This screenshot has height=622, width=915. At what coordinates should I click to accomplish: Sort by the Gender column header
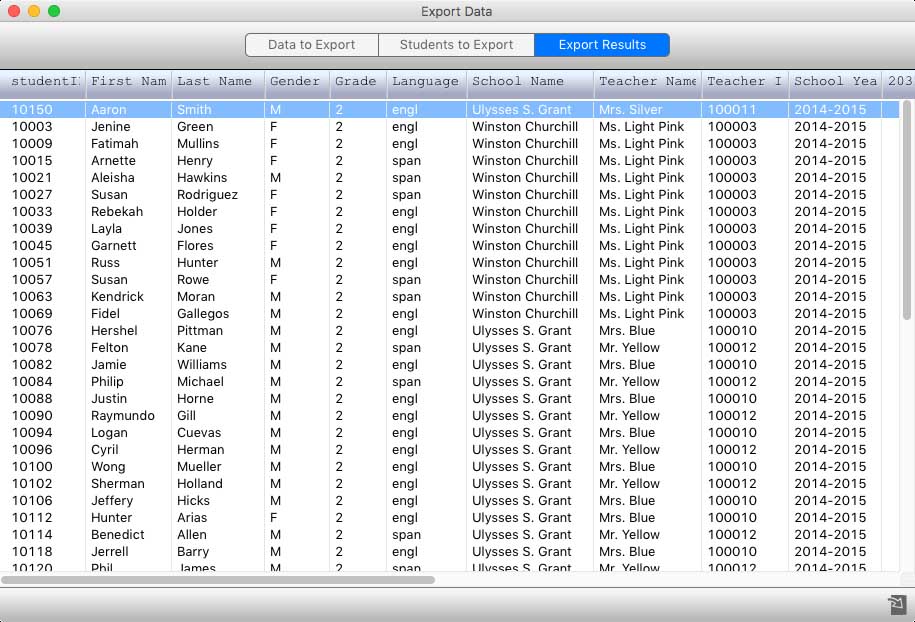pyautogui.click(x=296, y=82)
